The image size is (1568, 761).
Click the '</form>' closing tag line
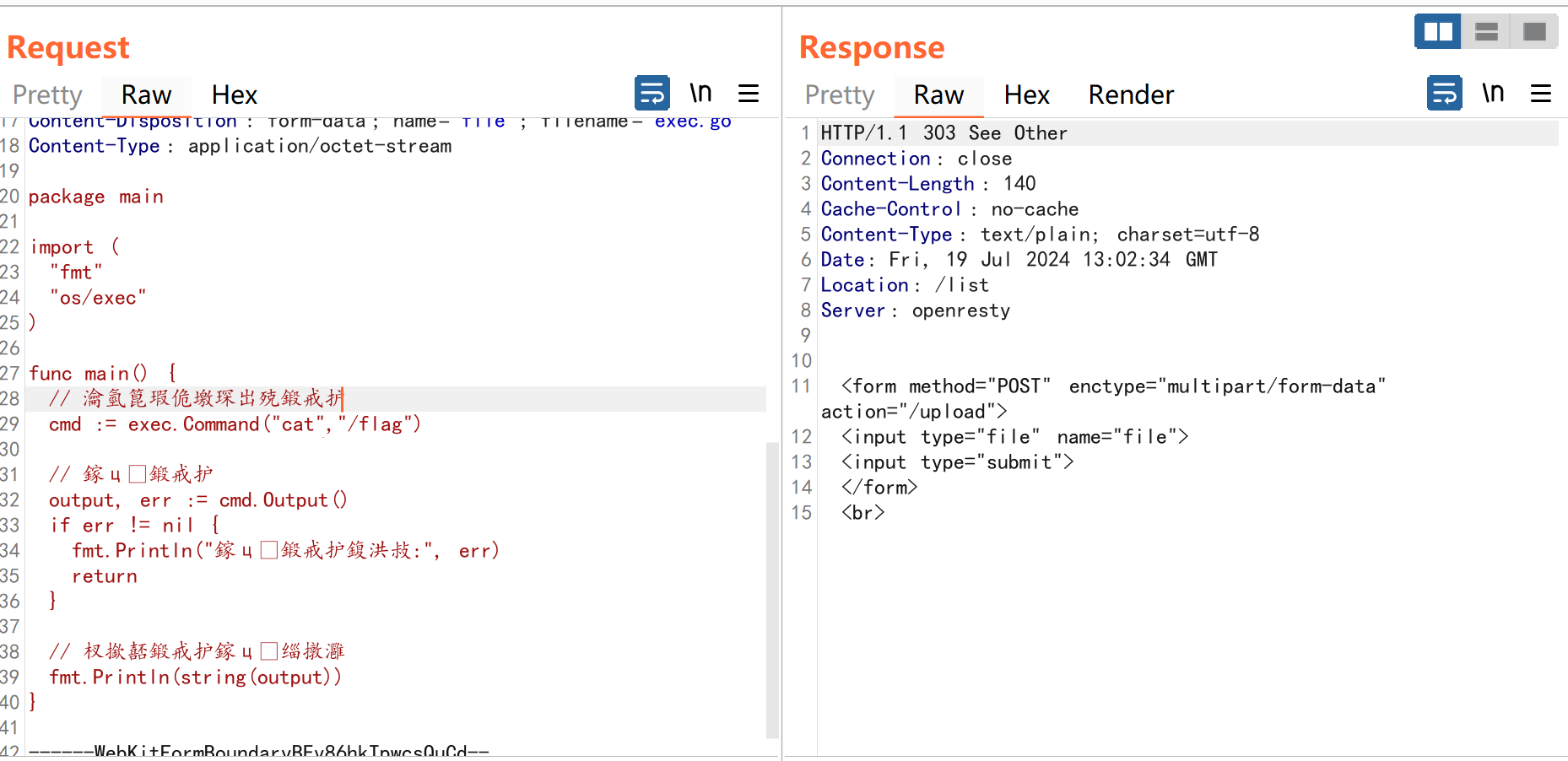coord(879,488)
